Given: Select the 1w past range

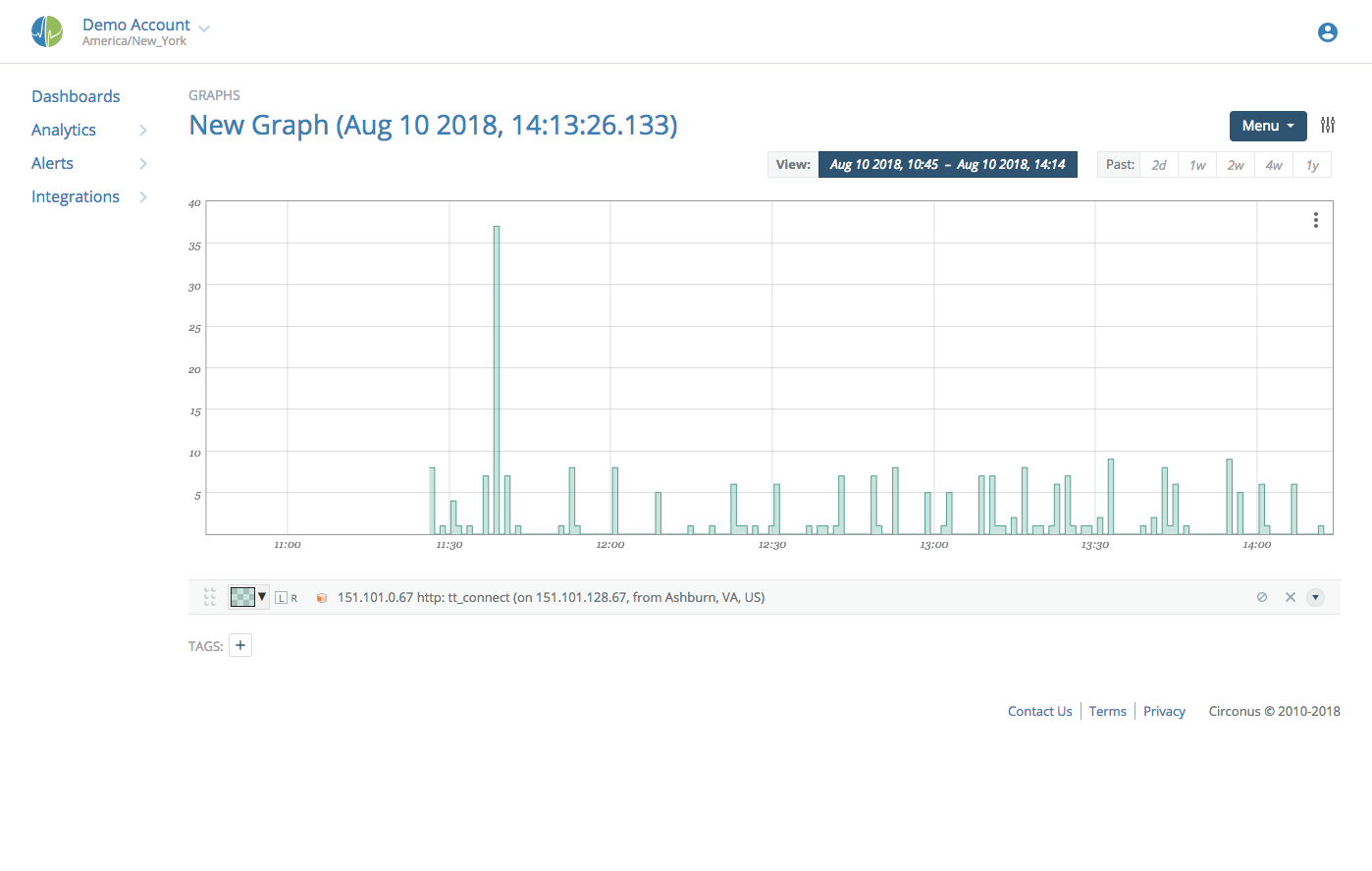Looking at the screenshot, I should coord(1197,164).
